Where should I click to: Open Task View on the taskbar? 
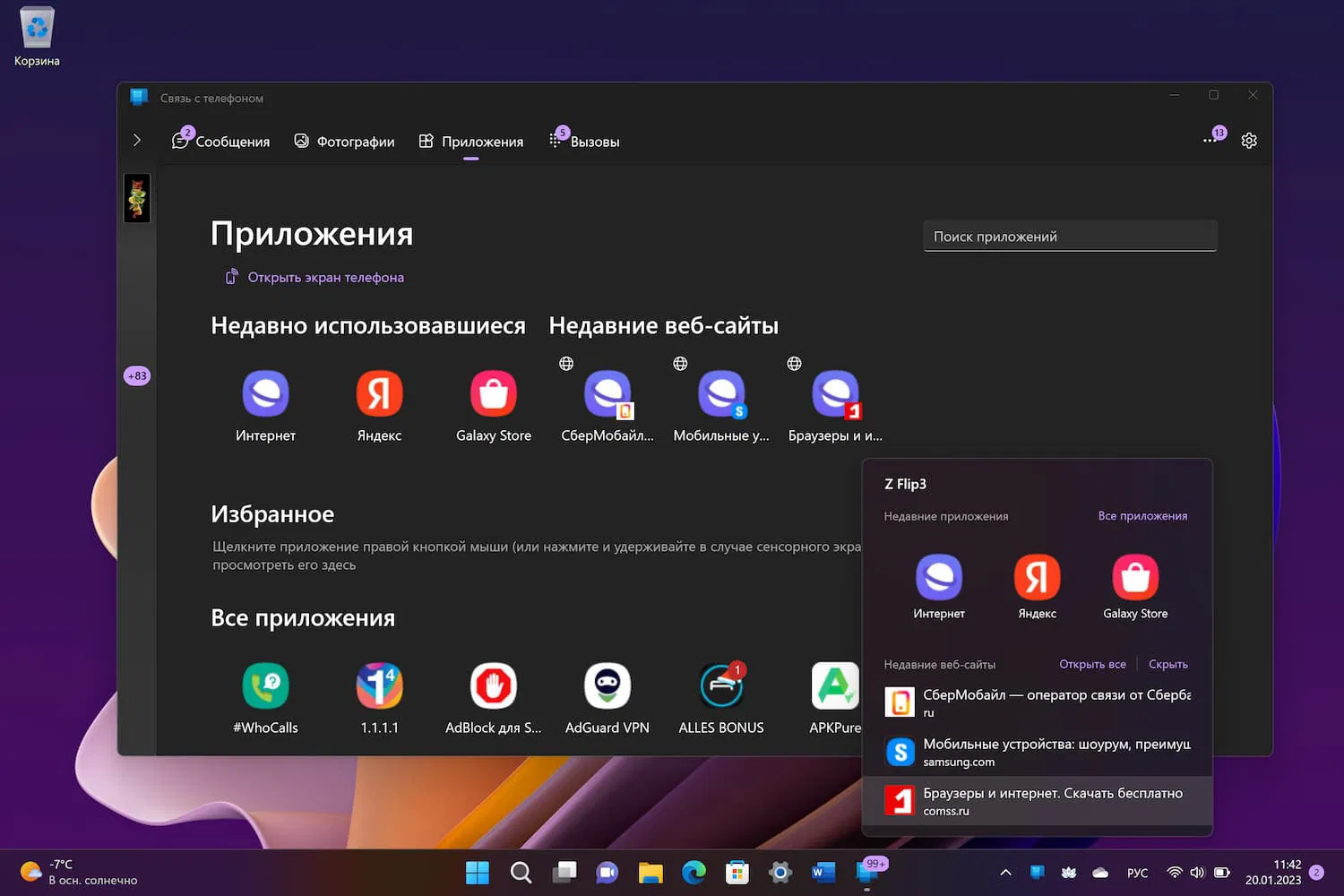[564, 872]
